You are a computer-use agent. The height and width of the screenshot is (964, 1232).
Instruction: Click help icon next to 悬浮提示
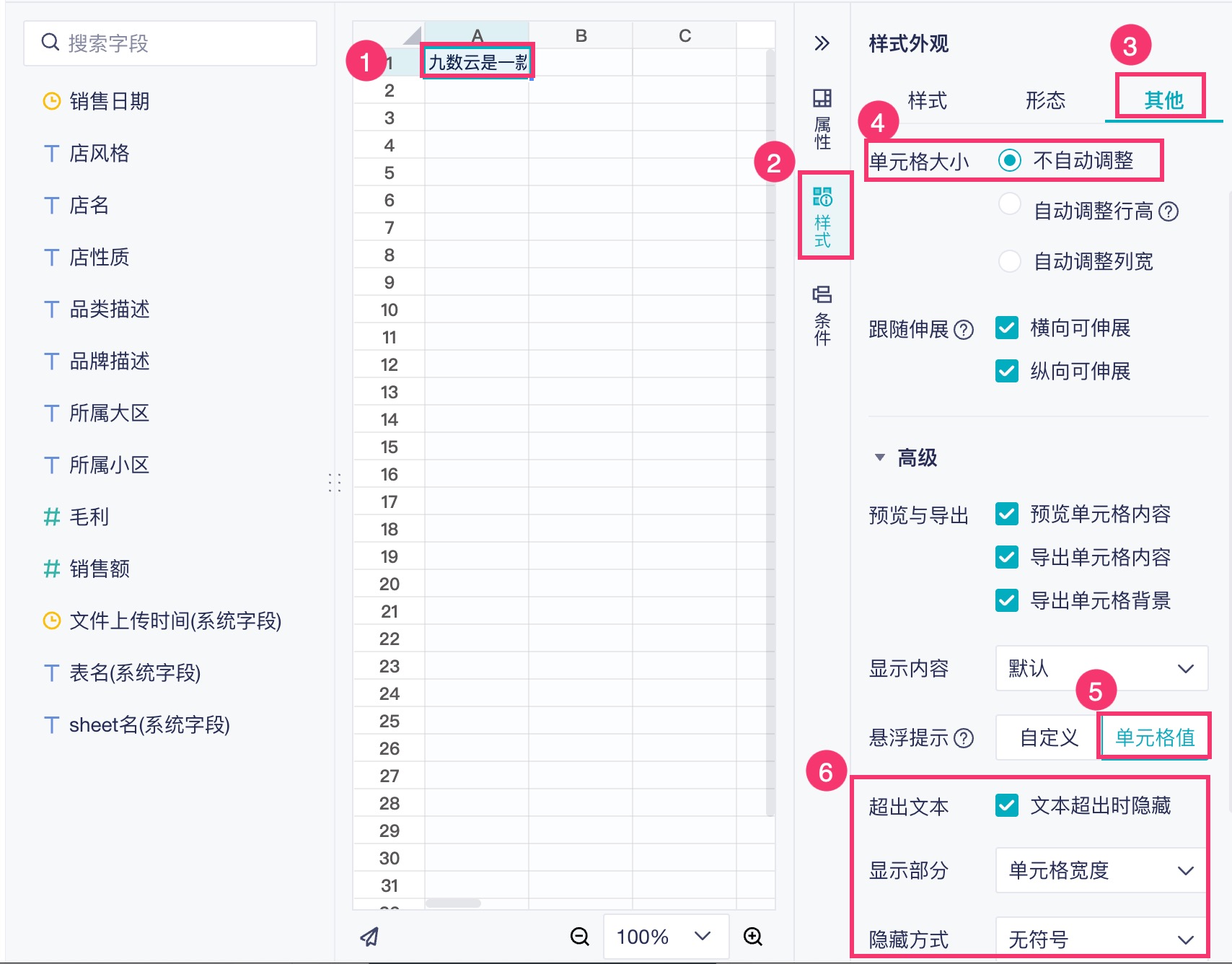click(964, 738)
